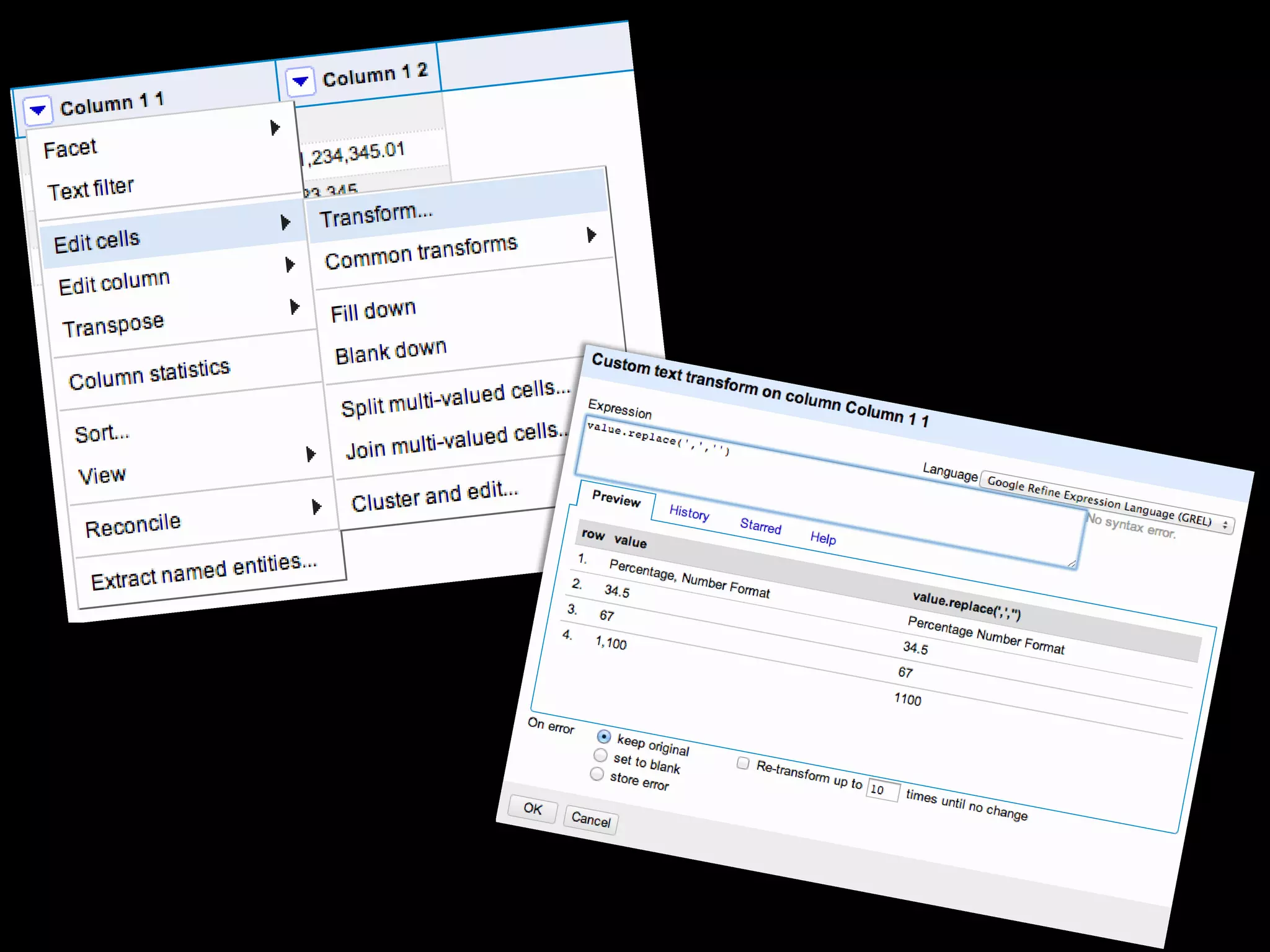Expand the Common transforms submenu arrow
Image resolution: width=1270 pixels, height=952 pixels.
coord(592,235)
